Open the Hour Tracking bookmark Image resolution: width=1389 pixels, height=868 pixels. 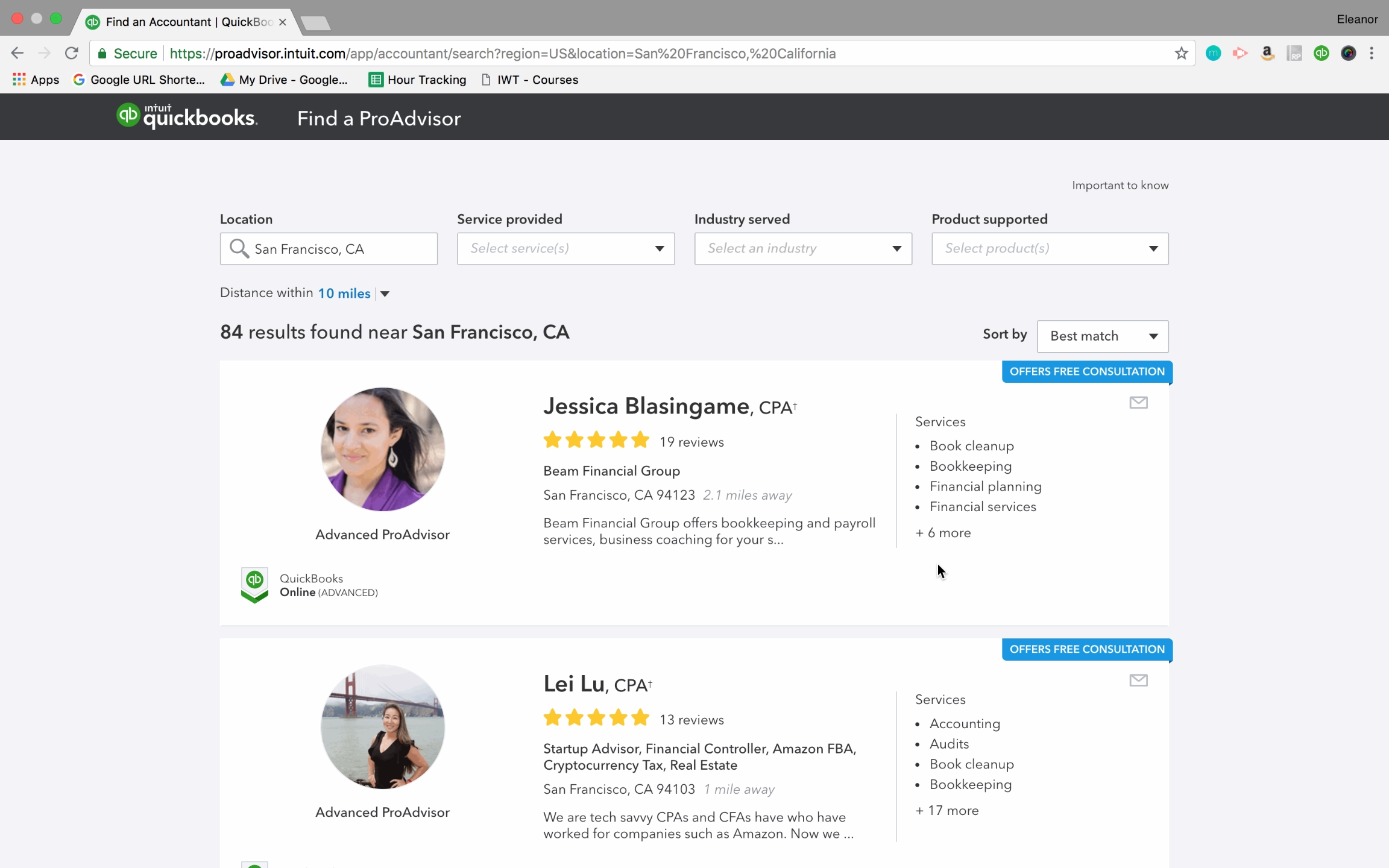point(418,80)
